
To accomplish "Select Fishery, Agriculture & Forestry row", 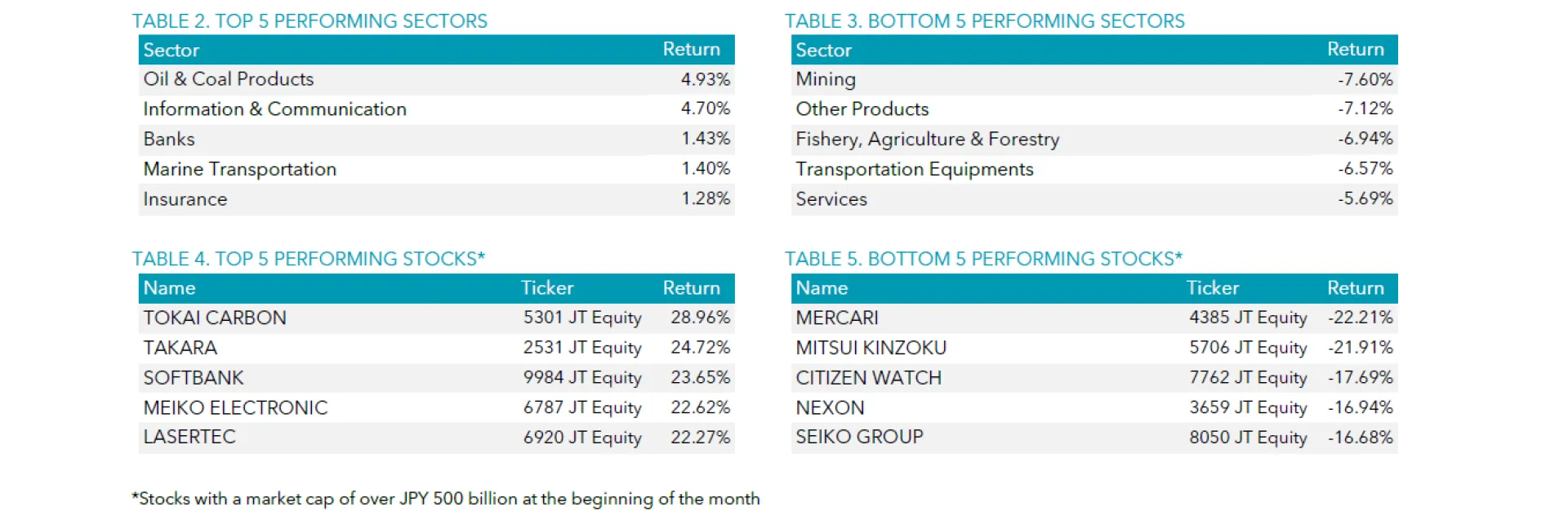I will 1094,139.
